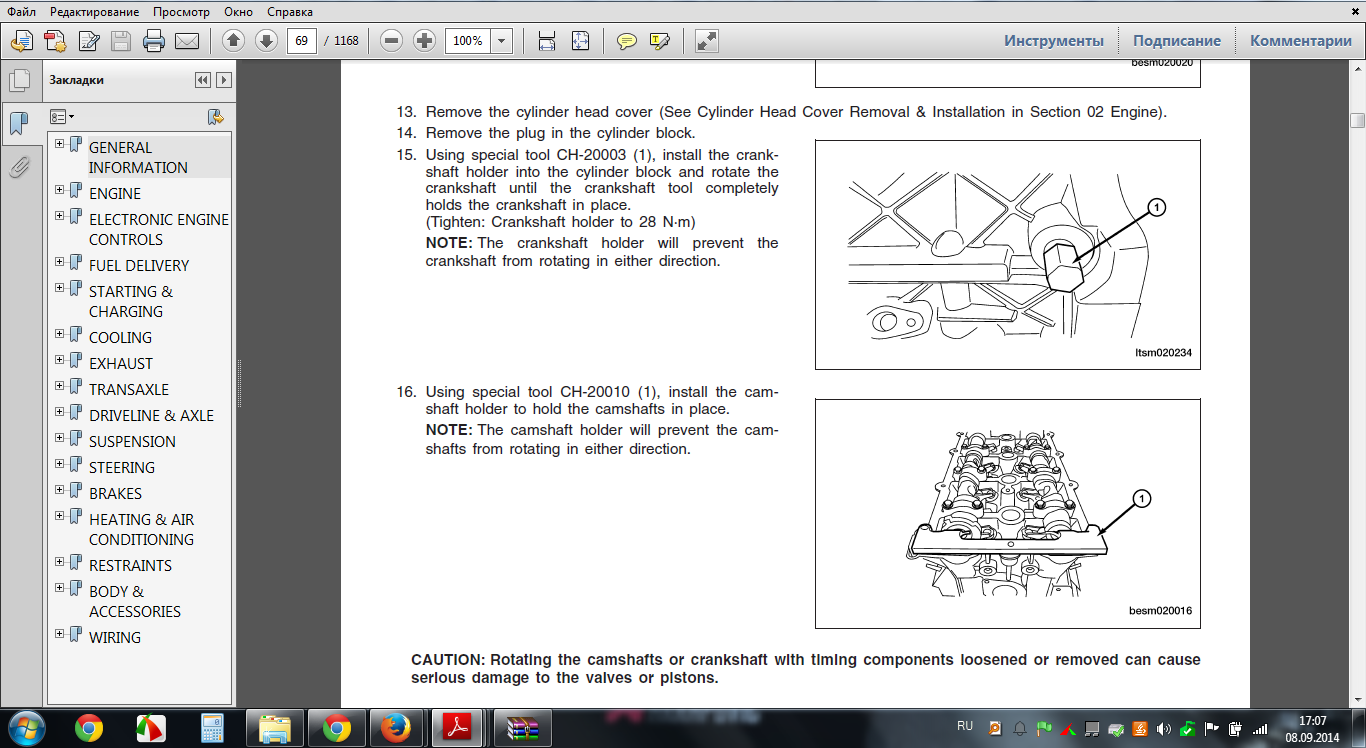This screenshot has width=1366, height=748.
Task: Click the vertical scrollbar thumb of document
Action: (1357, 120)
